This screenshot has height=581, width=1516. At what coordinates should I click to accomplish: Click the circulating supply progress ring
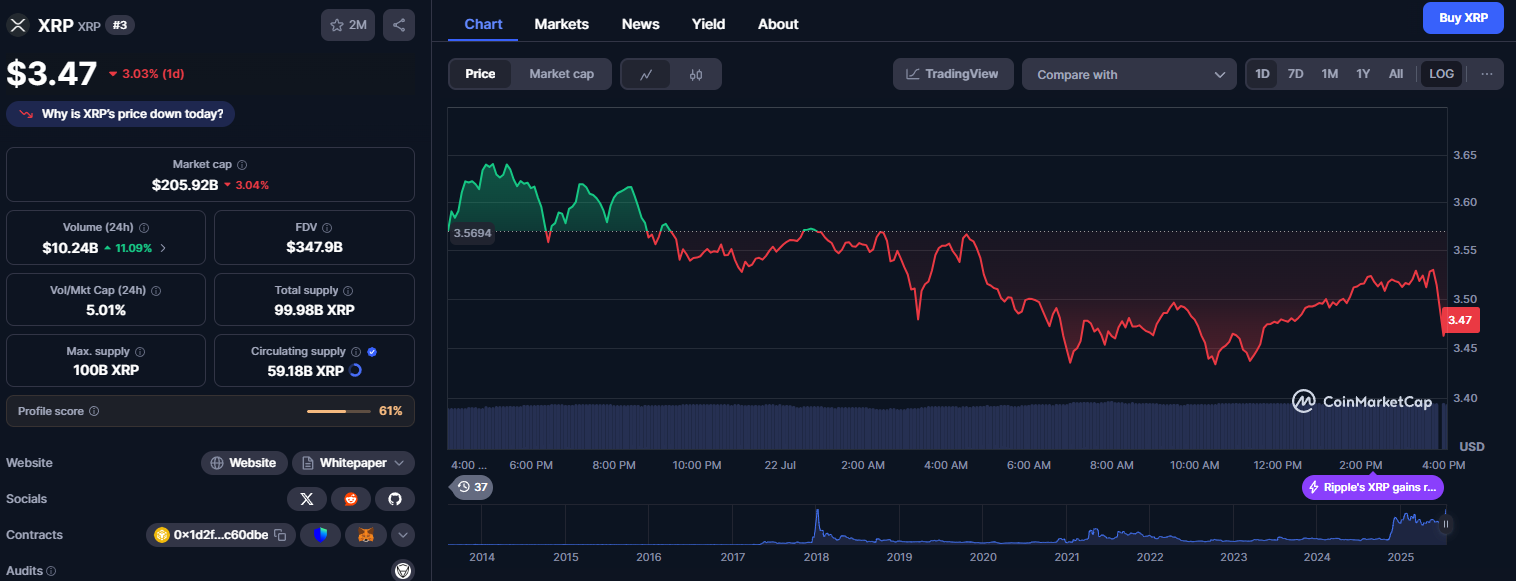pyautogui.click(x=355, y=371)
